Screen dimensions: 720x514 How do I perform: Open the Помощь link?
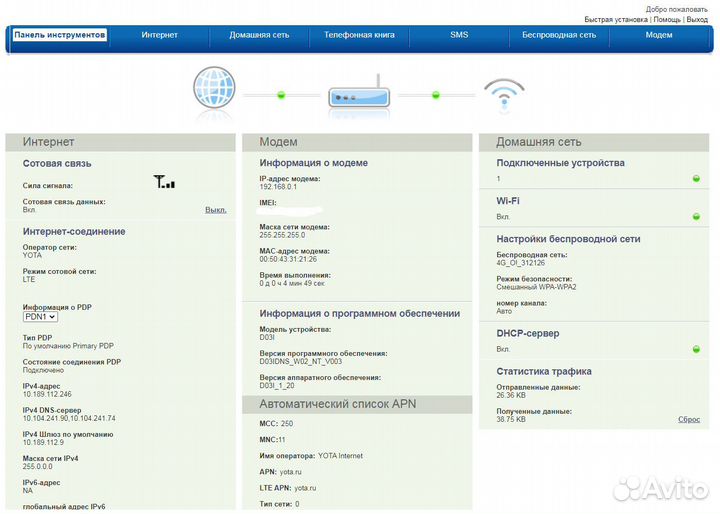pyautogui.click(x=667, y=19)
